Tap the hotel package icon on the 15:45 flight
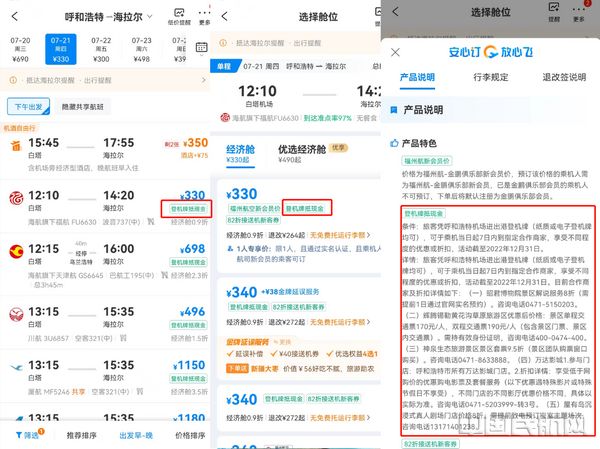The width and height of the screenshot is (600, 449). point(16,145)
